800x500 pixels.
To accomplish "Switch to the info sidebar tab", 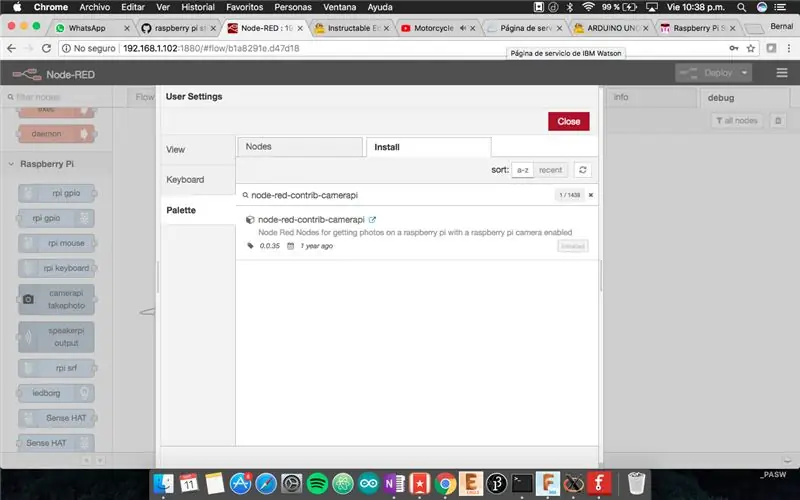I will (x=651, y=97).
